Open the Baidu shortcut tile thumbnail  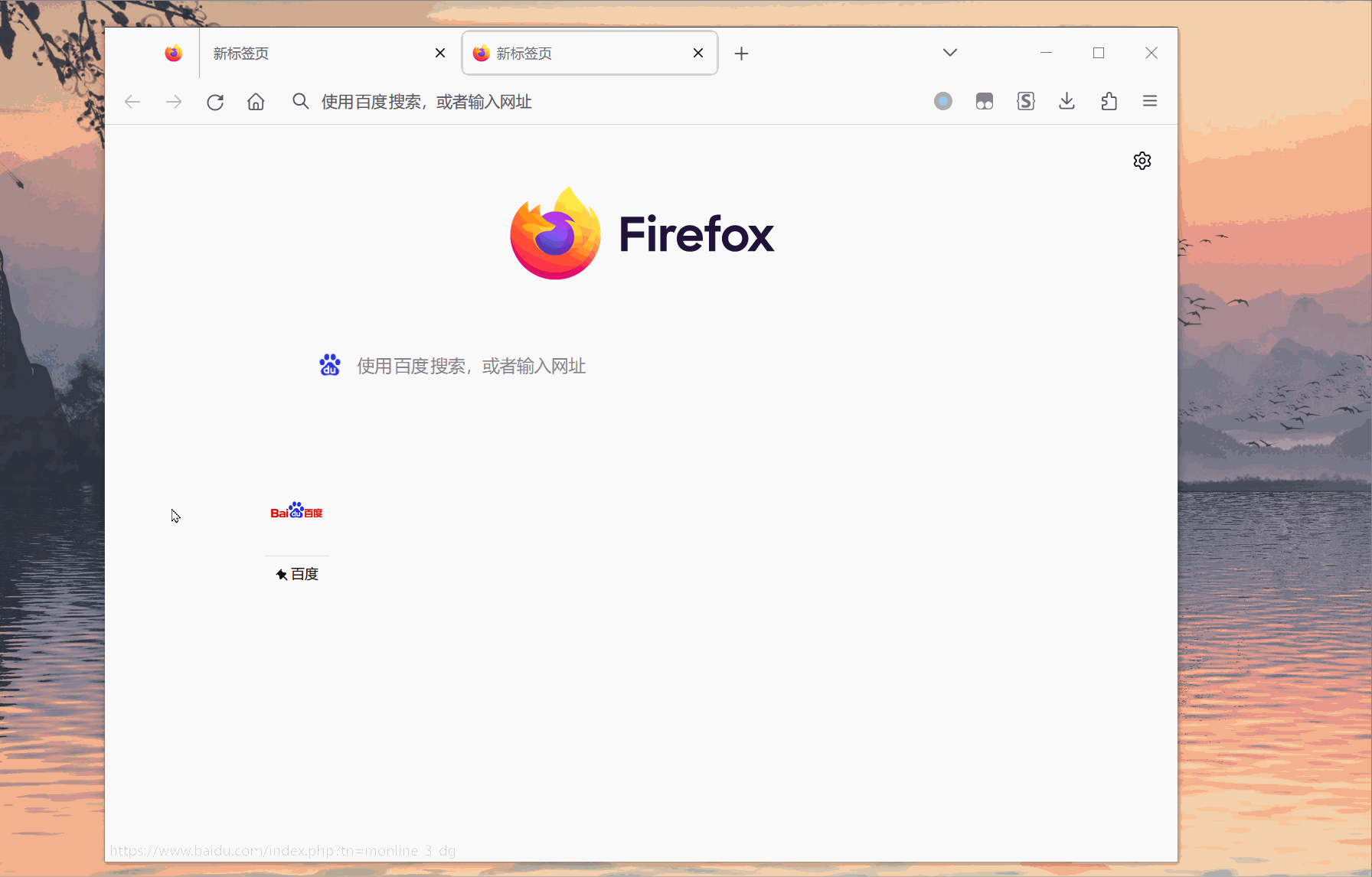pyautogui.click(x=297, y=512)
